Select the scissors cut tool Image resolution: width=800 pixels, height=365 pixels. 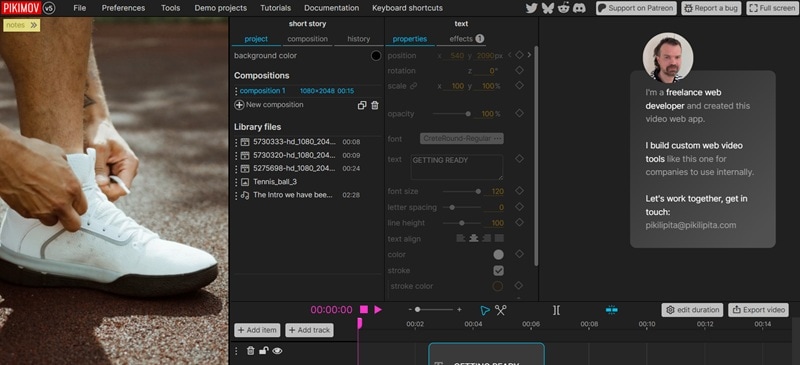[500, 310]
